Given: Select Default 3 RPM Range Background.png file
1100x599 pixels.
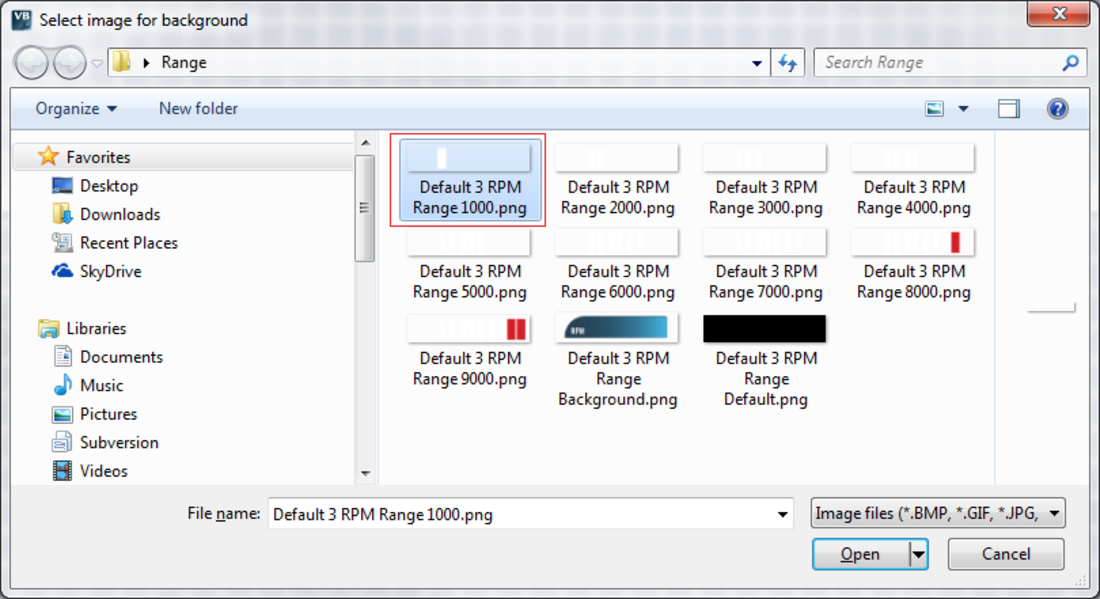Looking at the screenshot, I should pyautogui.click(x=617, y=361).
